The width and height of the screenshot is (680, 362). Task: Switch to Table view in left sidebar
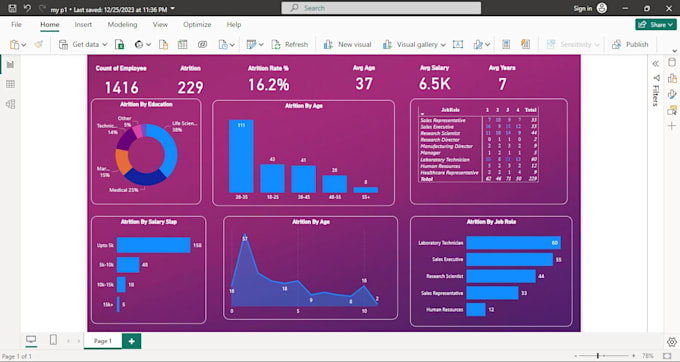[10, 84]
